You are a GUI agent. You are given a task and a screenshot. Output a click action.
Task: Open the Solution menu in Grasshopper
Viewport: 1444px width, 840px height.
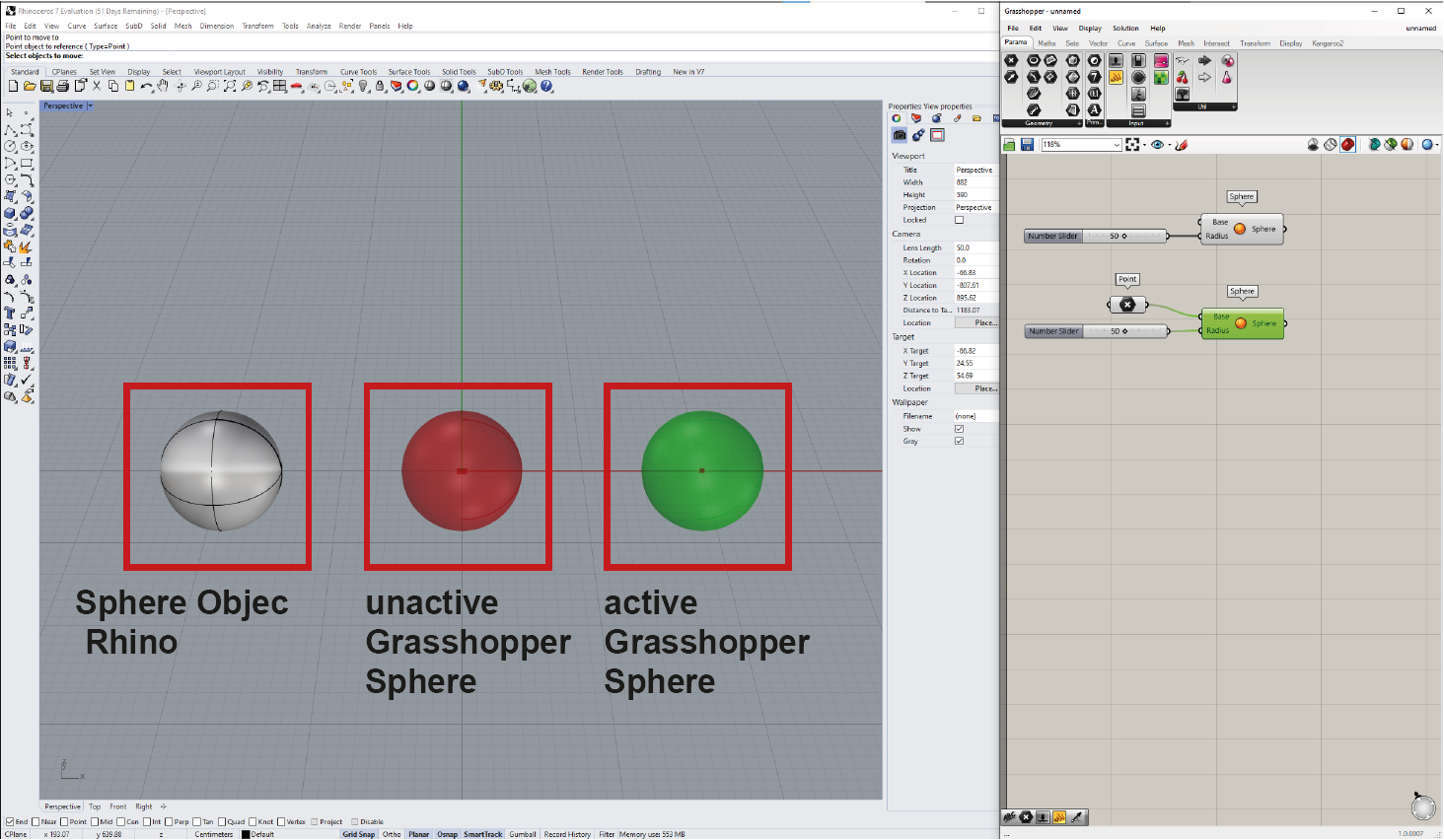click(x=1125, y=28)
